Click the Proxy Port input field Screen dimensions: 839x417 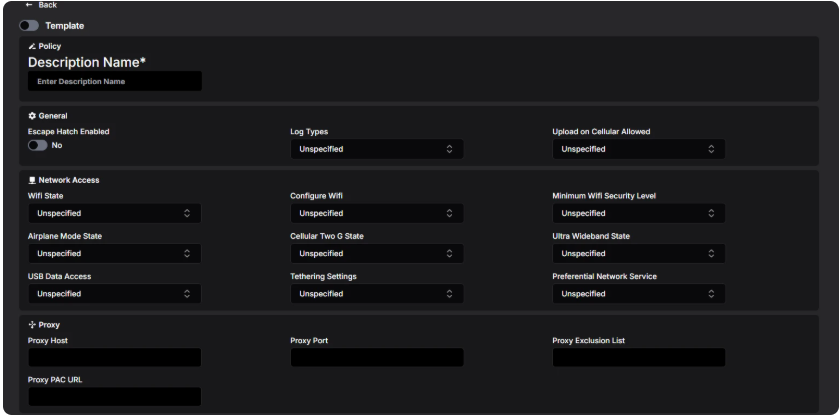[377, 358]
